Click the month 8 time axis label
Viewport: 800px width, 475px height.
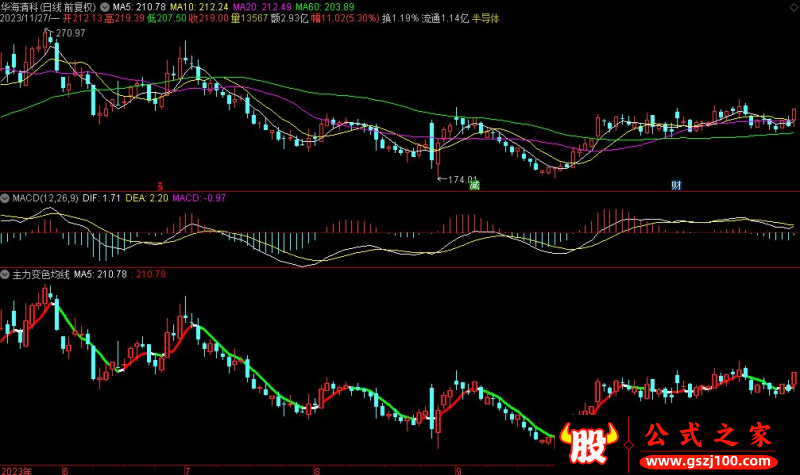click(317, 469)
